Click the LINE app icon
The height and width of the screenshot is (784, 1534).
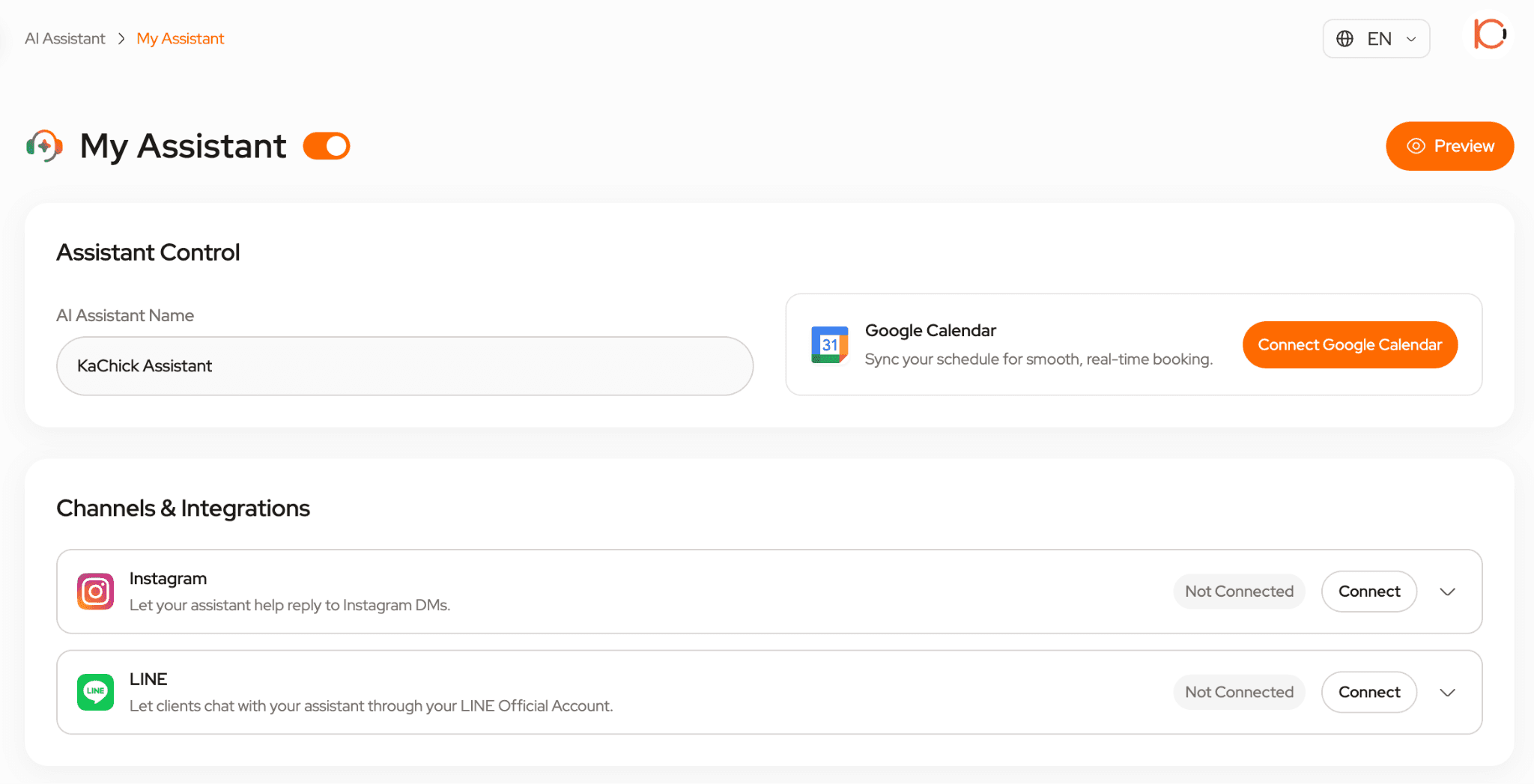(95, 692)
